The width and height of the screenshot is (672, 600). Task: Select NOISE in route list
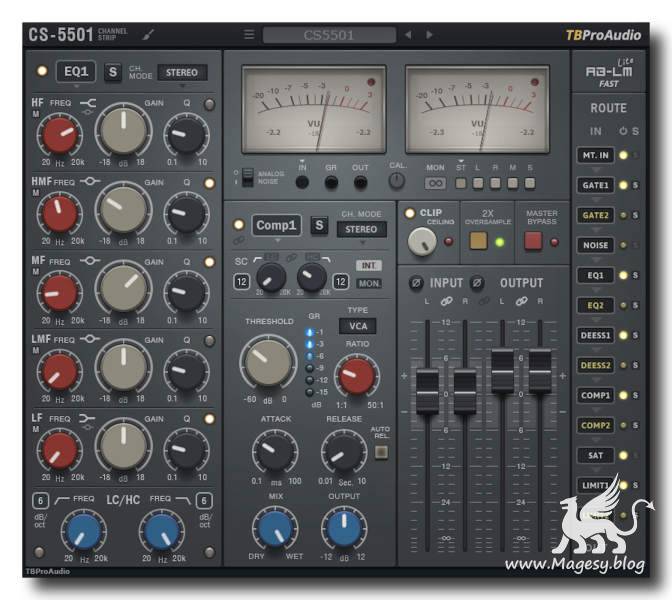(595, 245)
